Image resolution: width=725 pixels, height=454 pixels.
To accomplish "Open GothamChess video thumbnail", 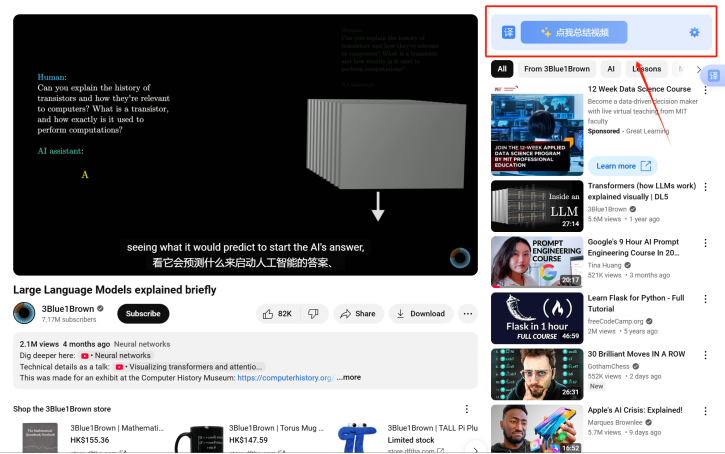I will [537, 374].
